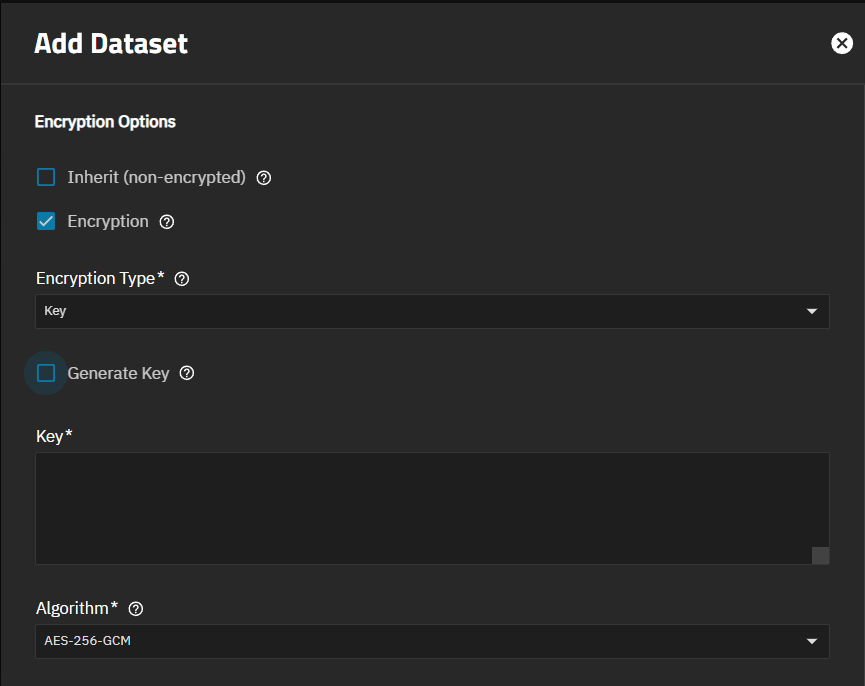865x686 pixels.
Task: Open help tooltip for Inherit (non-encrypted)
Action: [263, 177]
